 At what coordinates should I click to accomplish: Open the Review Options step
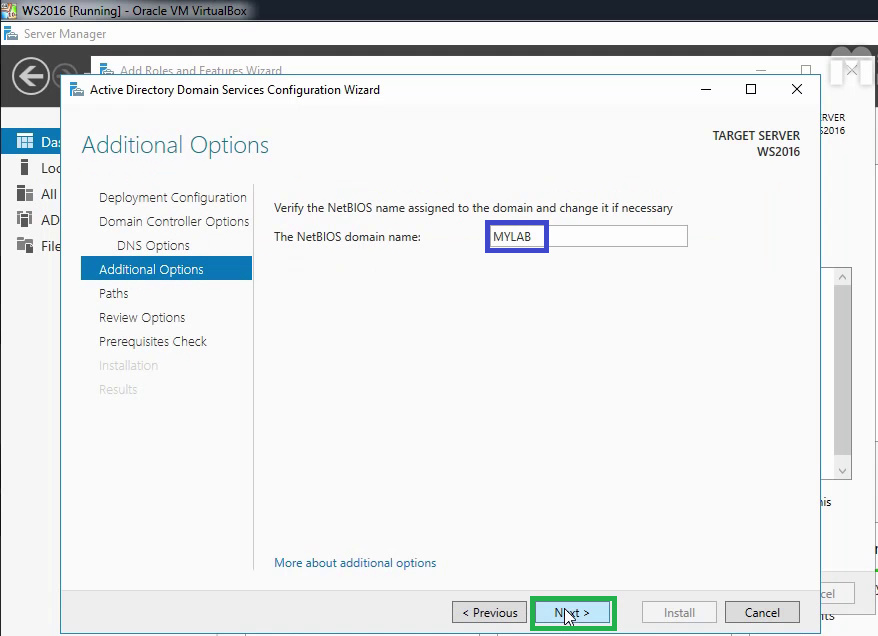[x=142, y=317]
